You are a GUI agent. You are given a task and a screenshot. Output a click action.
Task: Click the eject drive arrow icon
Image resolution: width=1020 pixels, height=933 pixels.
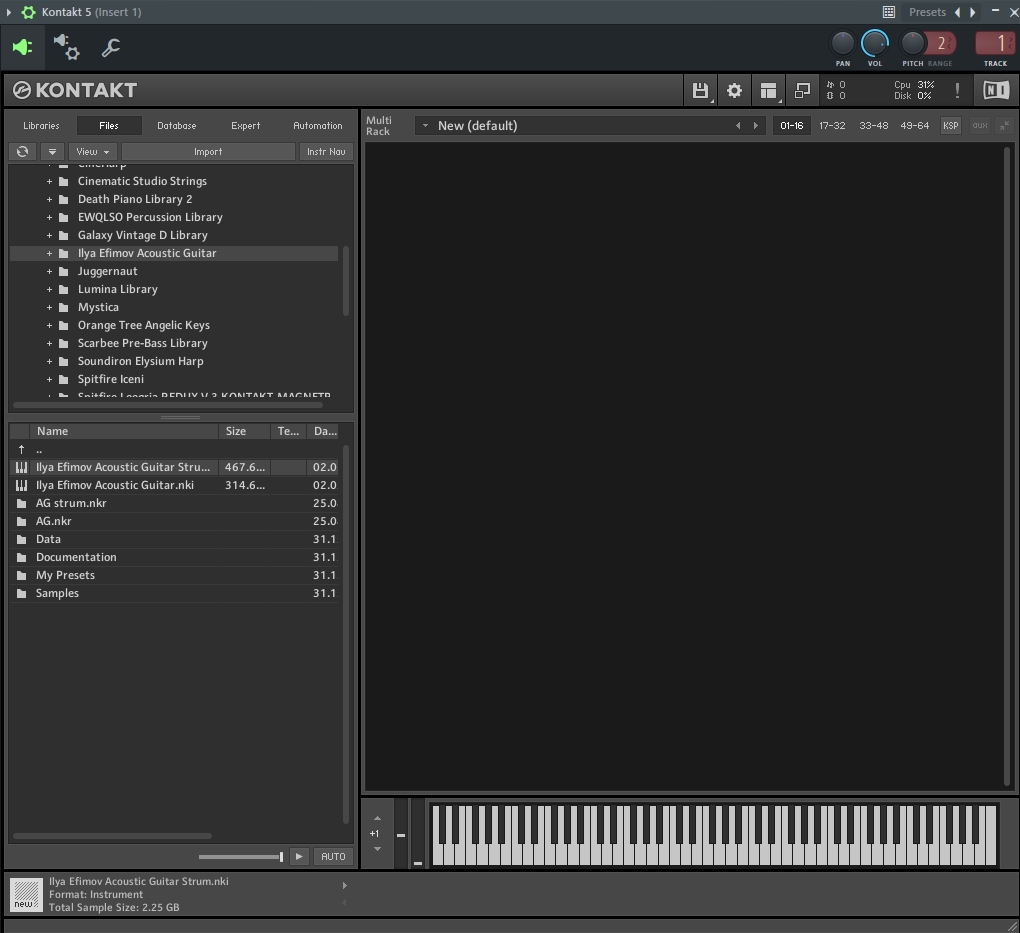[52, 152]
